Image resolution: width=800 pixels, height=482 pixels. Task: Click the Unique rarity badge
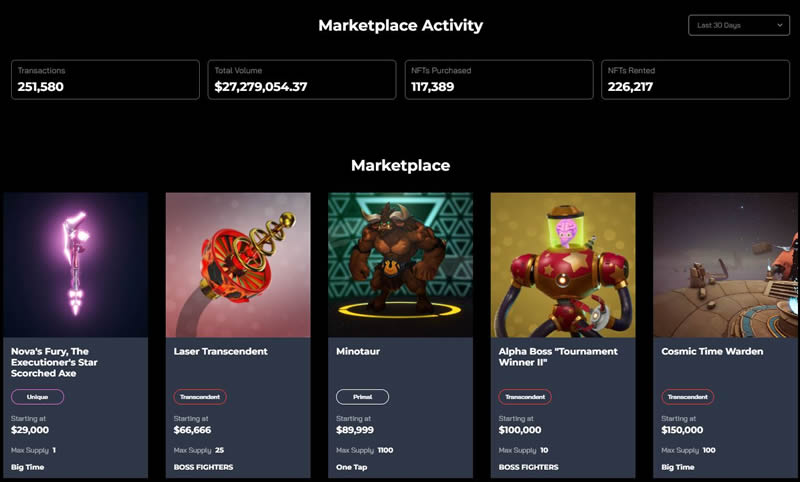37,397
